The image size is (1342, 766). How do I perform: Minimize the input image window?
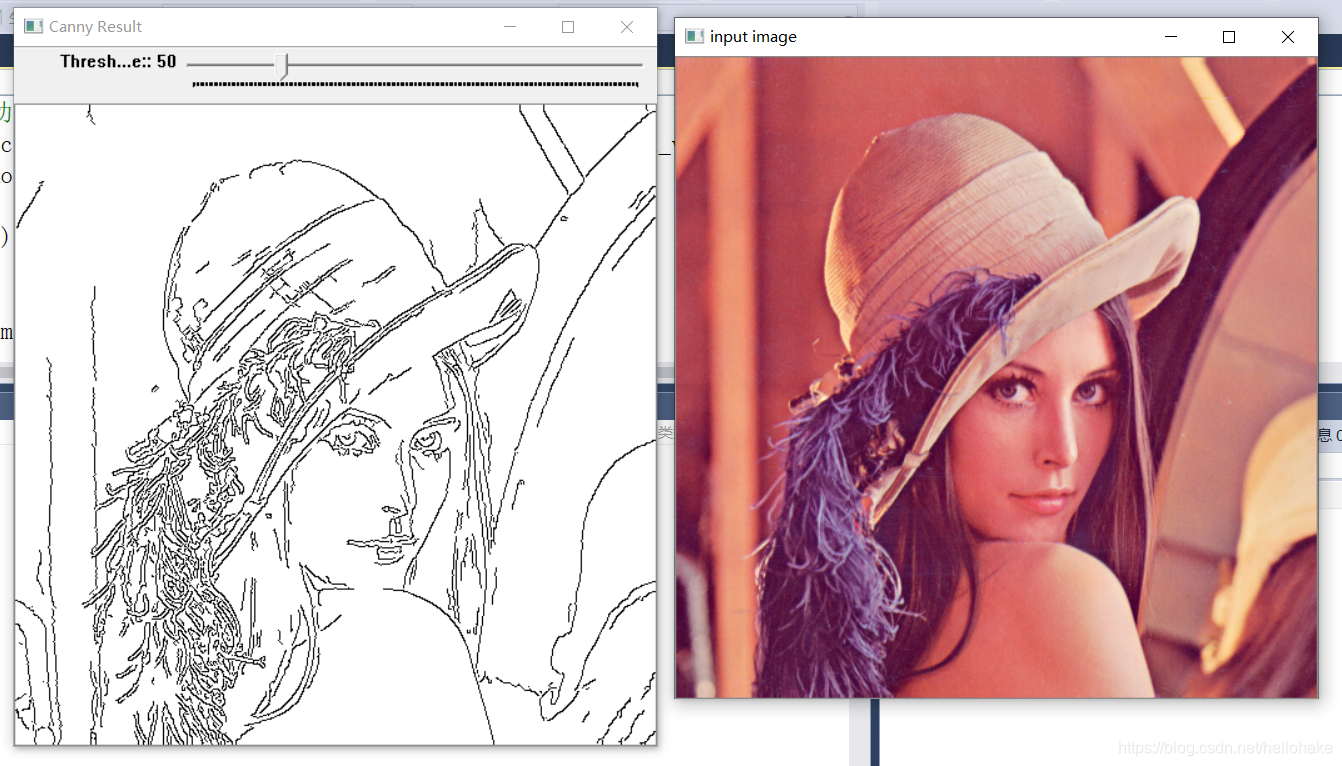[x=1171, y=37]
